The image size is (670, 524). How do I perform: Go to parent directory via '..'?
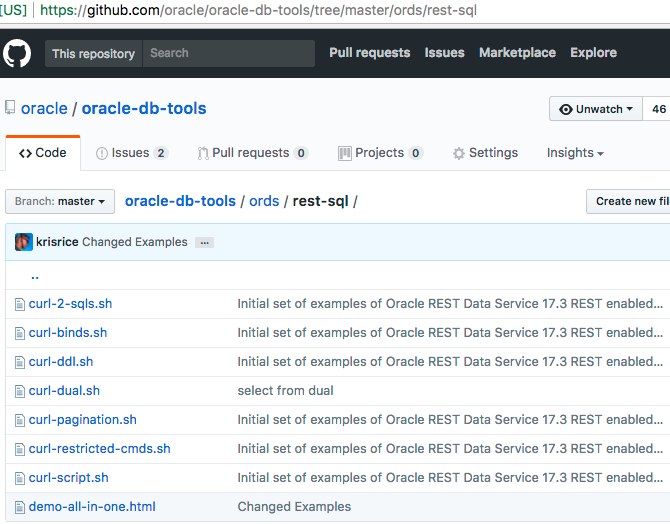(x=35, y=276)
